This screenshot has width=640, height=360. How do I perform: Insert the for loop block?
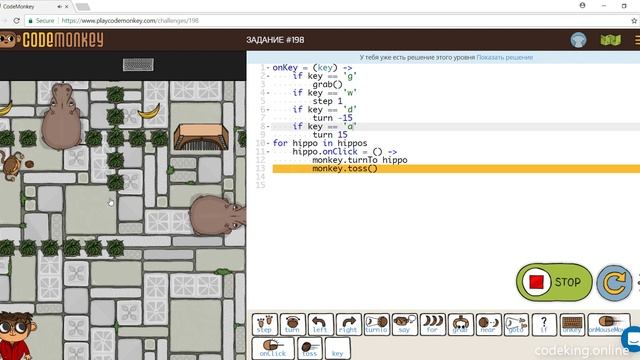(x=432, y=324)
